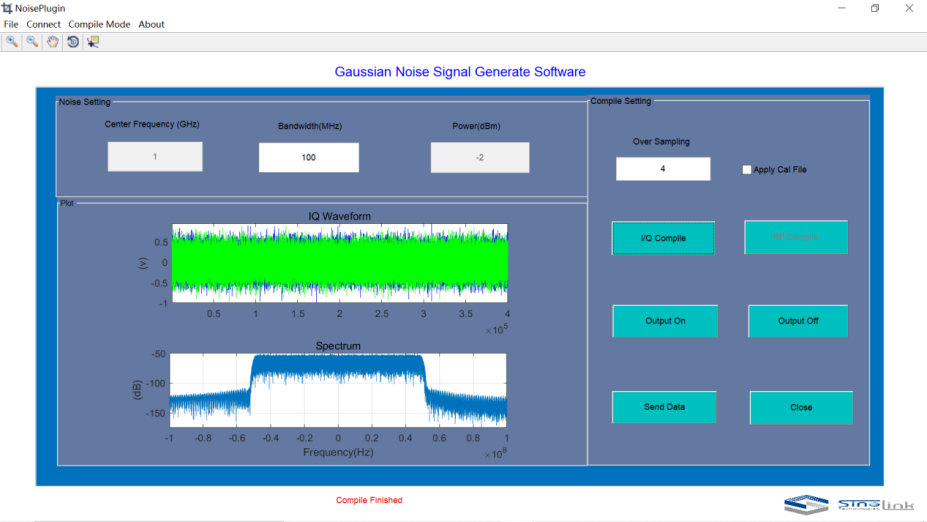Screen dimensions: 927x522
Task: Open the Compile Mode menu
Action: (x=99, y=24)
